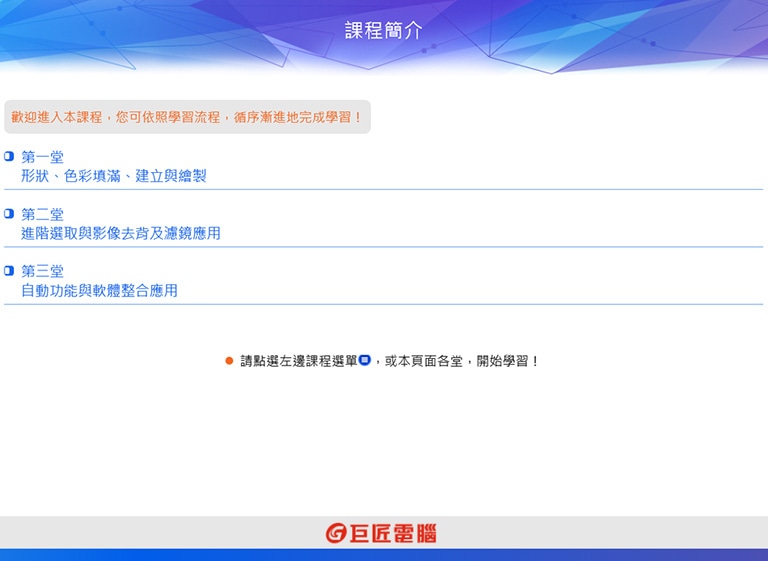Click the bullet icon beside 第二堂
The image size is (768, 561).
[9, 213]
